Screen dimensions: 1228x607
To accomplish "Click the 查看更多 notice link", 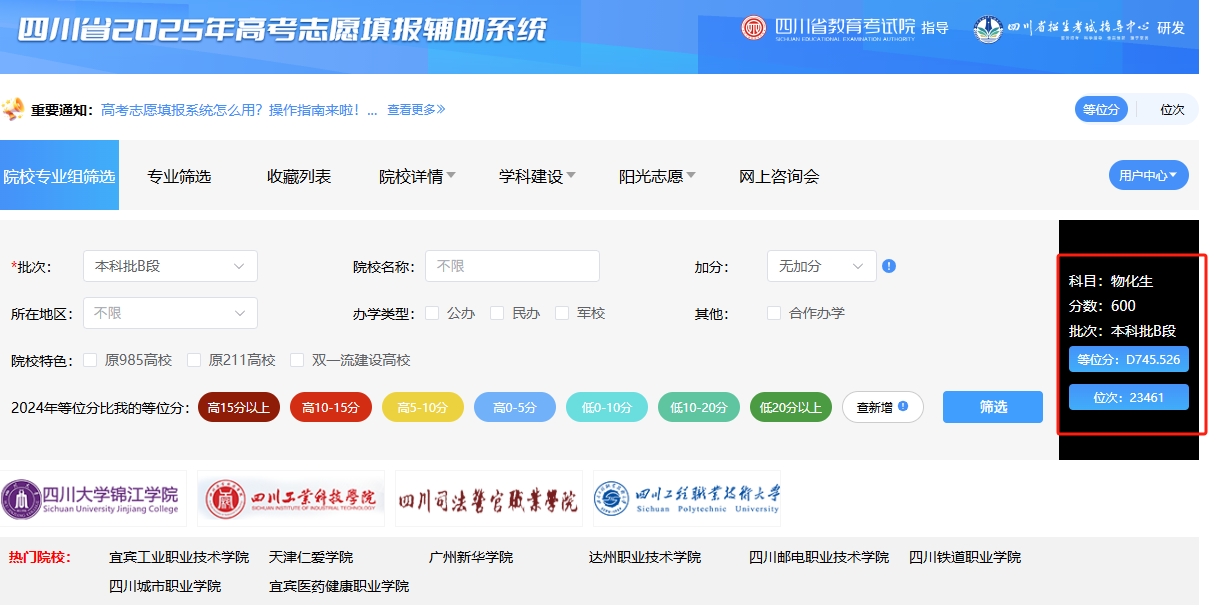I will coord(416,110).
